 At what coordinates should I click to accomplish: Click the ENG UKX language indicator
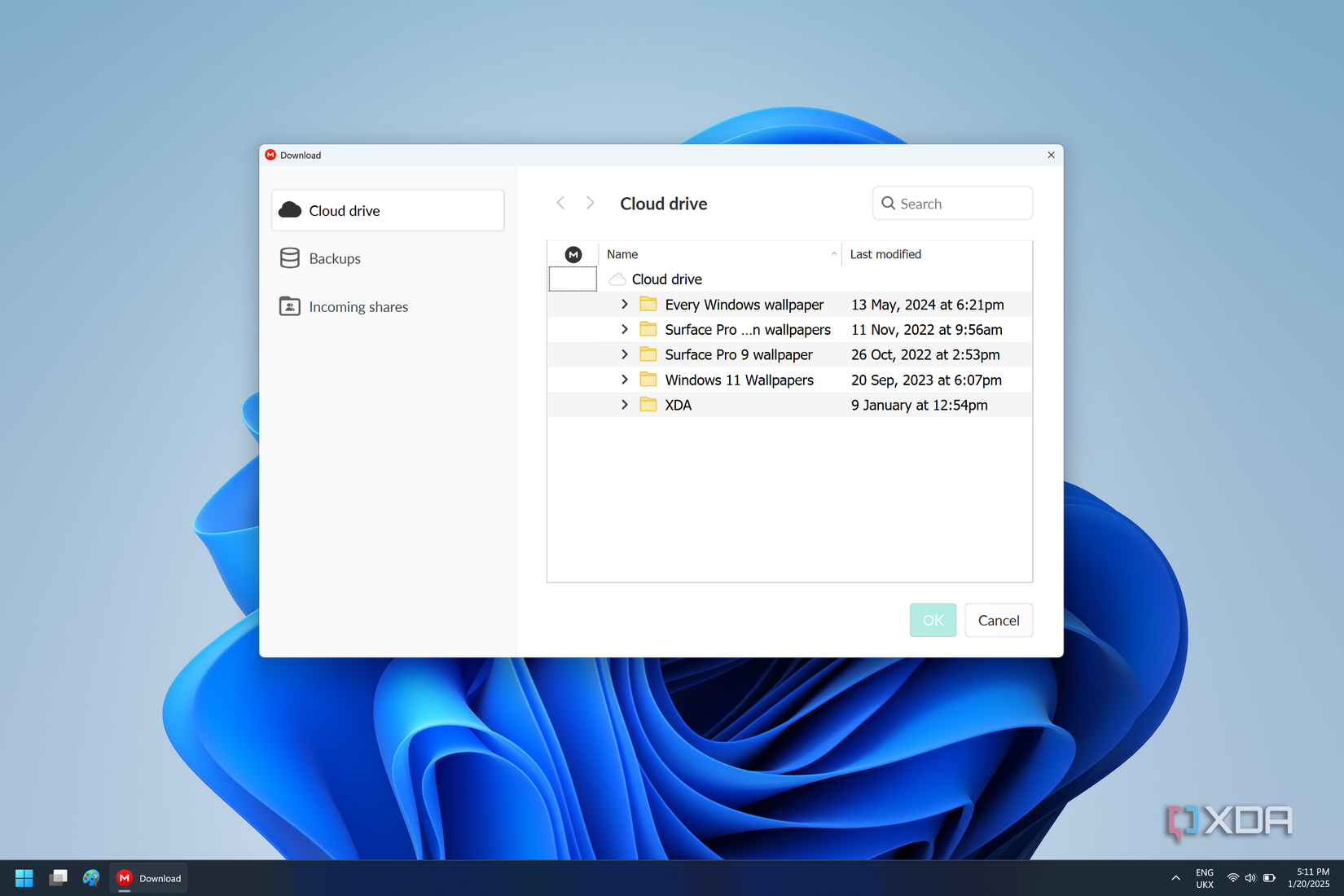point(1205,878)
